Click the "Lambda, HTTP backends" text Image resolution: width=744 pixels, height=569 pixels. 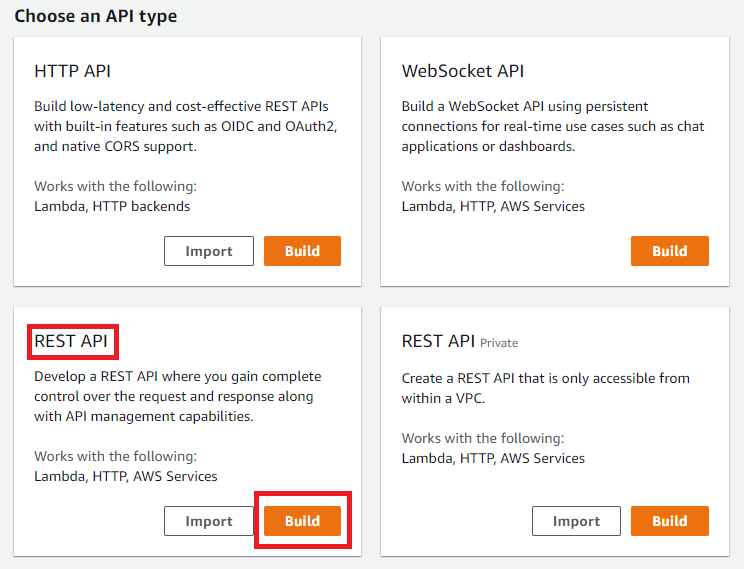click(x=112, y=206)
